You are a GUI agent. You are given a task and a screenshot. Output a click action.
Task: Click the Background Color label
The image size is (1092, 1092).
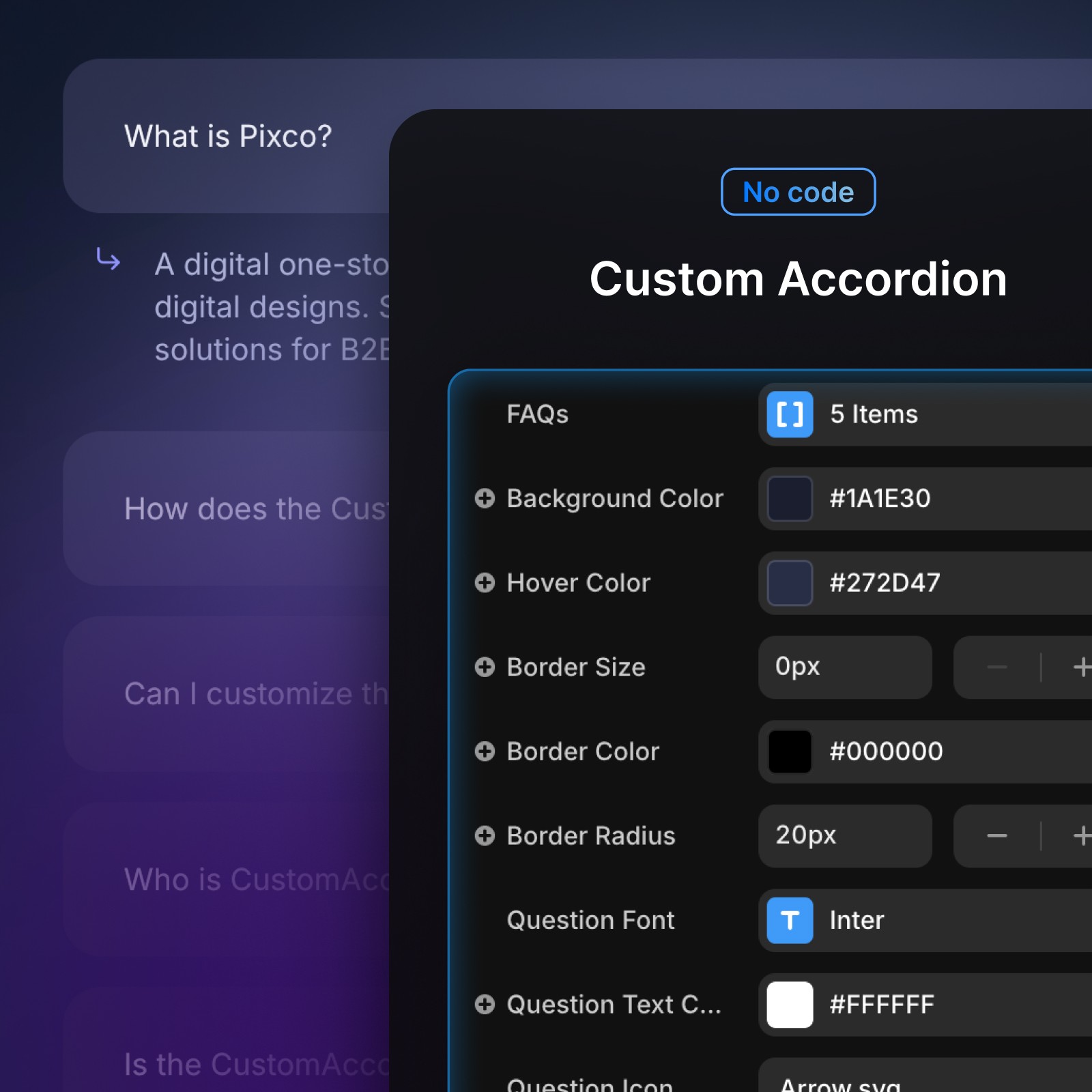click(x=615, y=499)
